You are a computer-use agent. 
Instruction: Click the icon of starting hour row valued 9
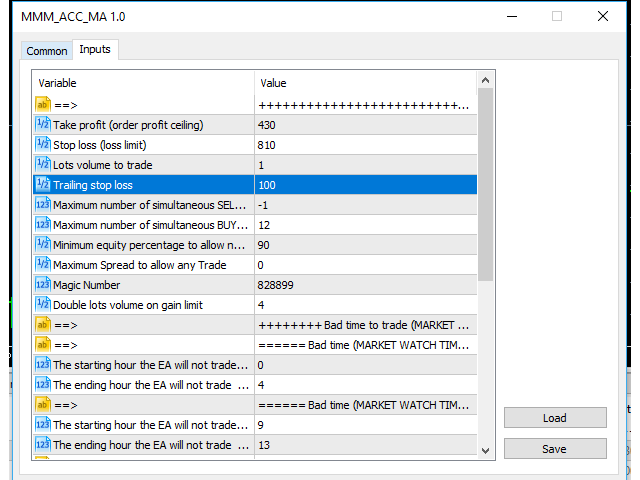43,425
